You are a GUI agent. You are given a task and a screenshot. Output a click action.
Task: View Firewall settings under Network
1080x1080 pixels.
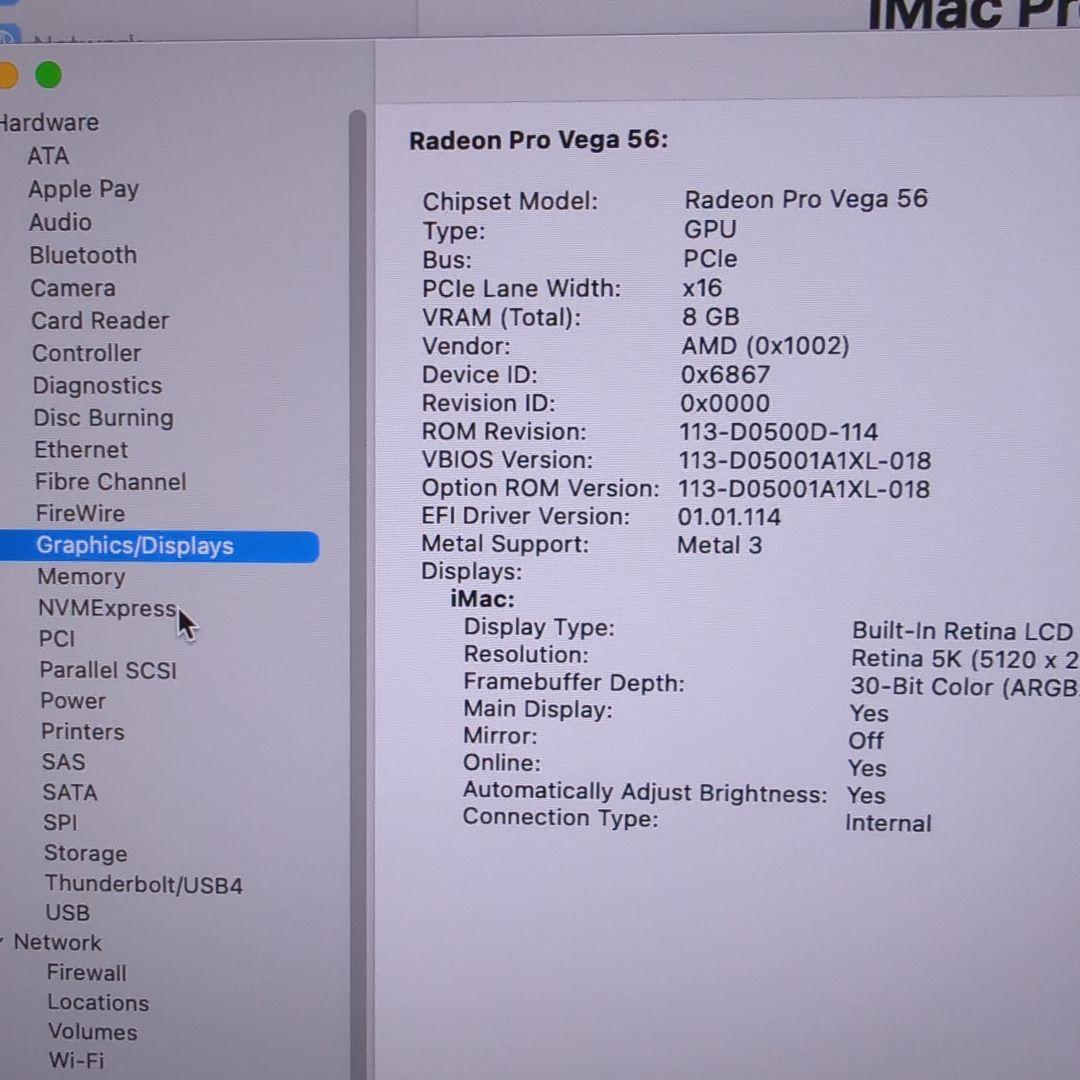86,972
